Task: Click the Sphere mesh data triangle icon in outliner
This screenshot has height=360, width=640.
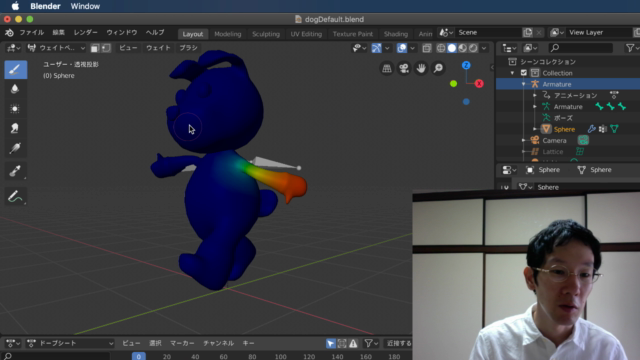Action: coord(614,129)
